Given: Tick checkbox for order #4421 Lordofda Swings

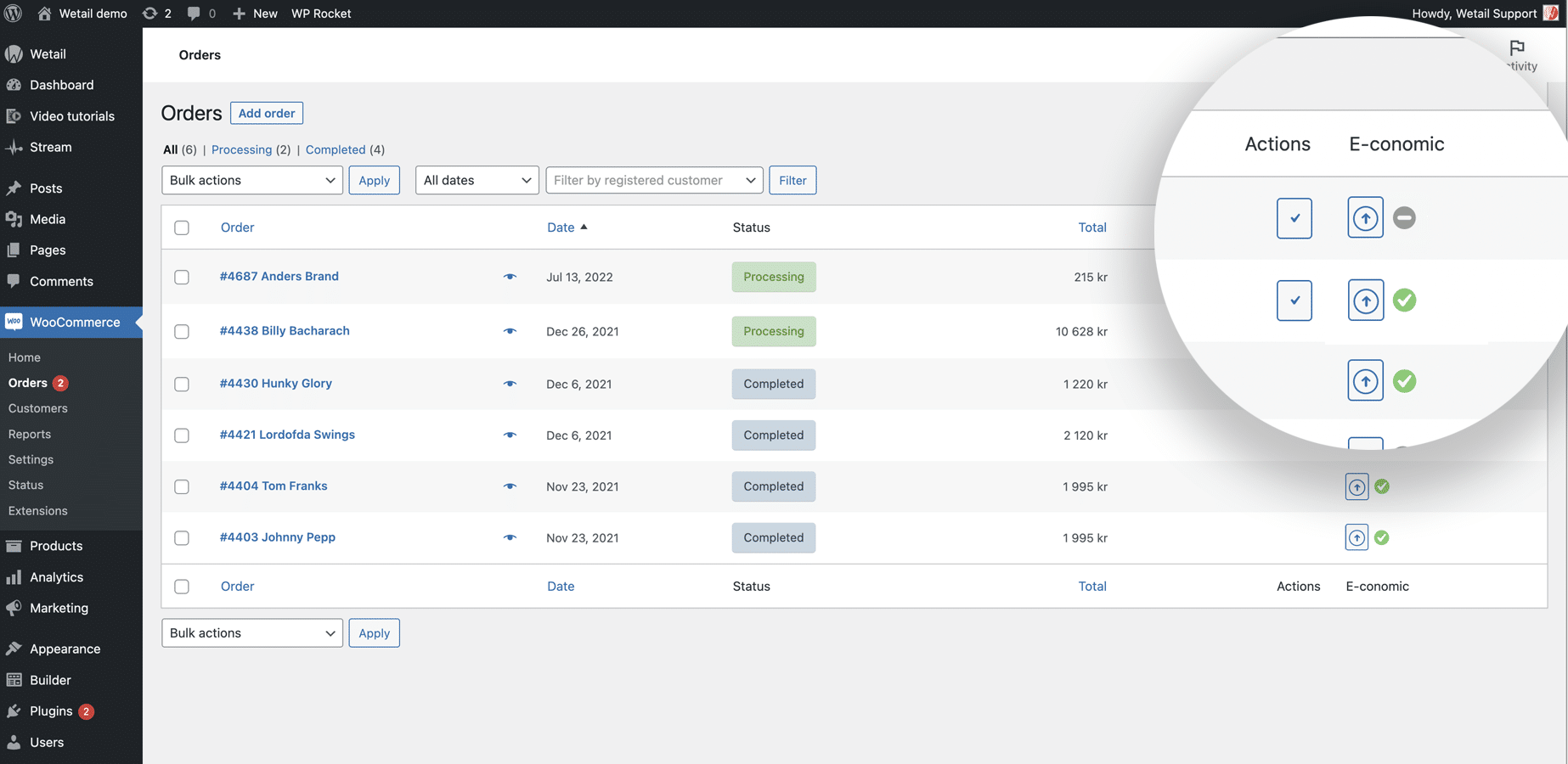Looking at the screenshot, I should coord(182,435).
